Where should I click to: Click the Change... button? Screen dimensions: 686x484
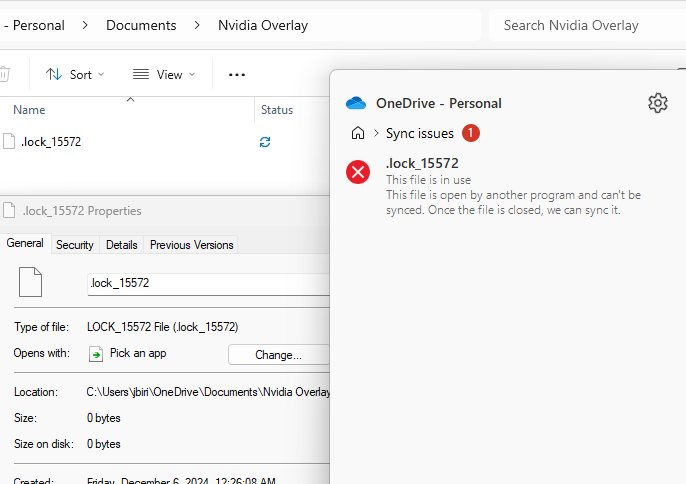(279, 355)
